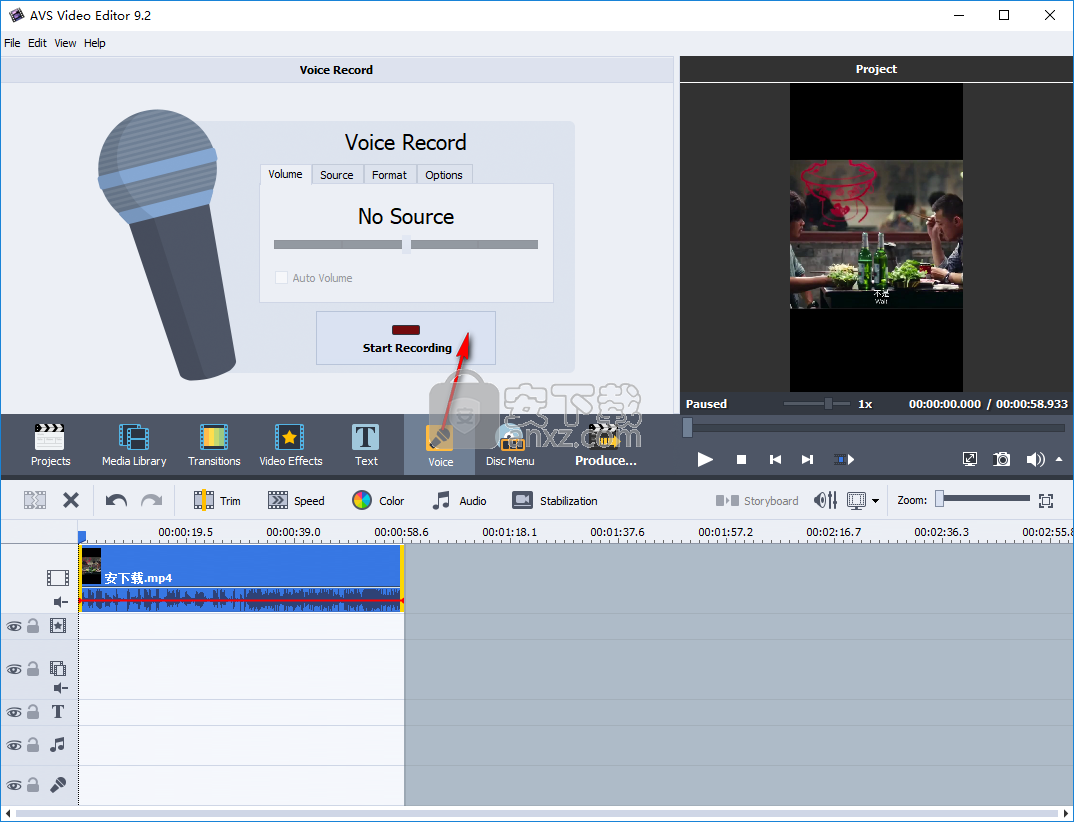Open Audio settings for clip

tap(459, 501)
